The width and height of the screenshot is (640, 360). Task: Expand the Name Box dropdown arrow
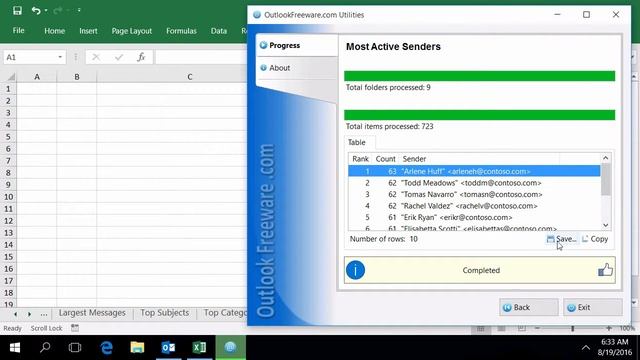tap(60, 57)
